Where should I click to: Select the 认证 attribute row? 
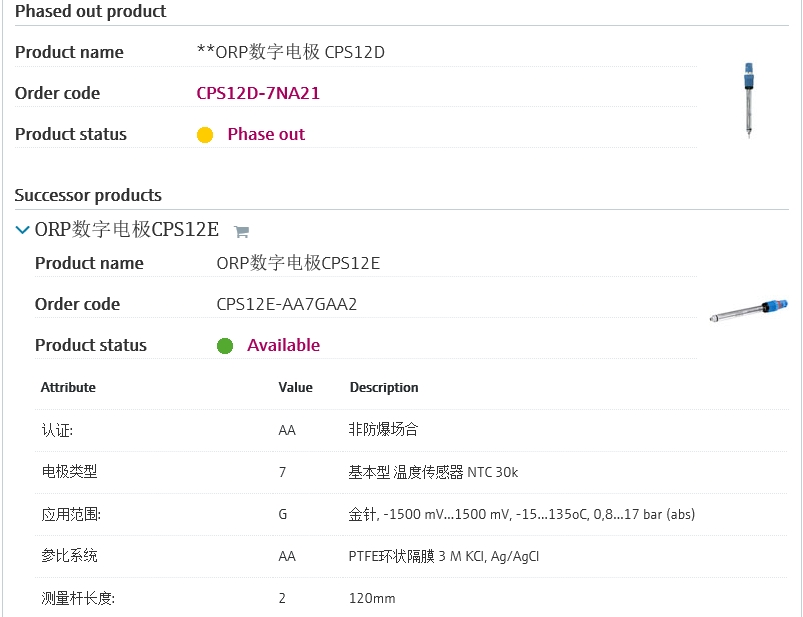coord(57,430)
